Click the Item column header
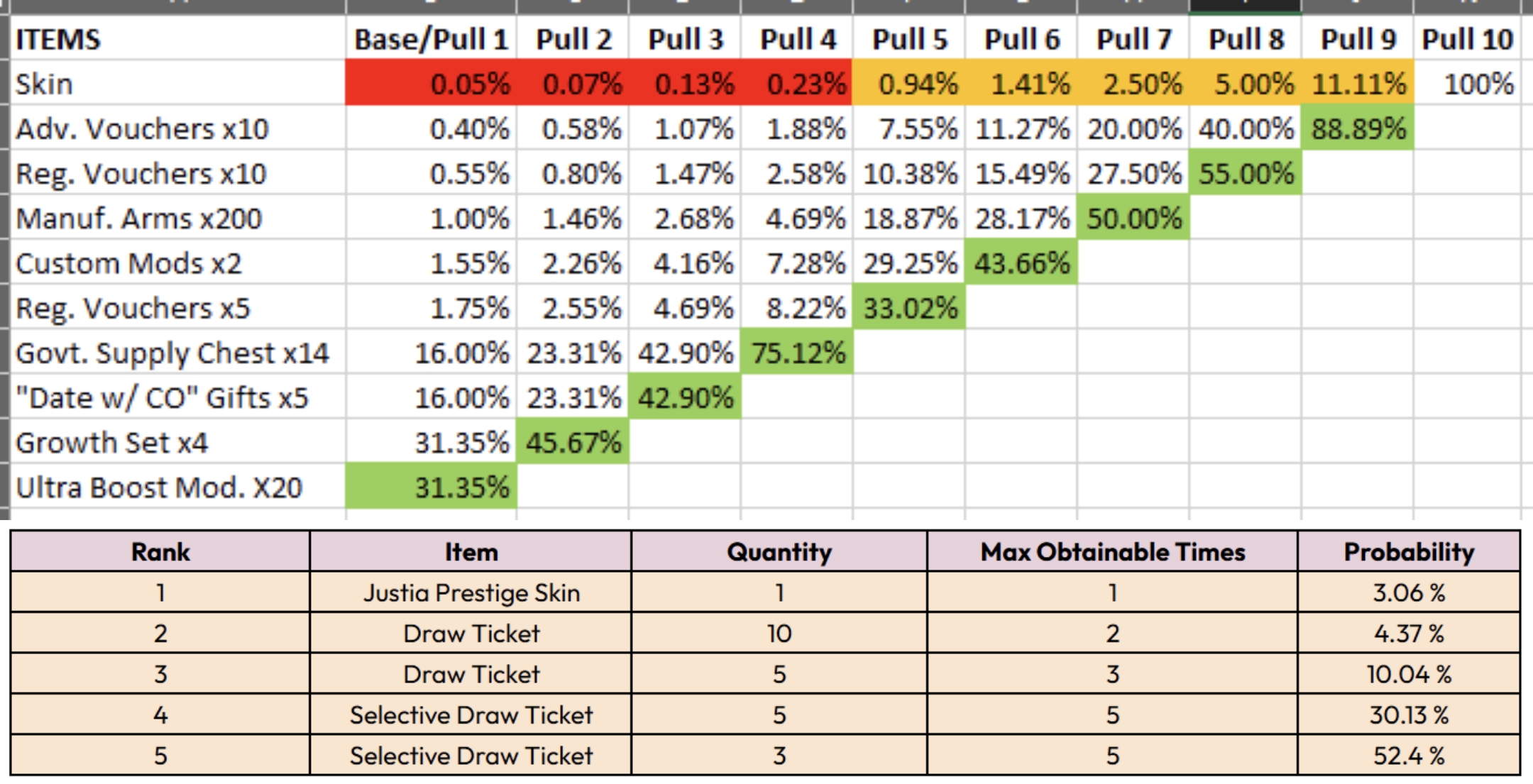Image resolution: width=1533 pixels, height=784 pixels. [471, 551]
